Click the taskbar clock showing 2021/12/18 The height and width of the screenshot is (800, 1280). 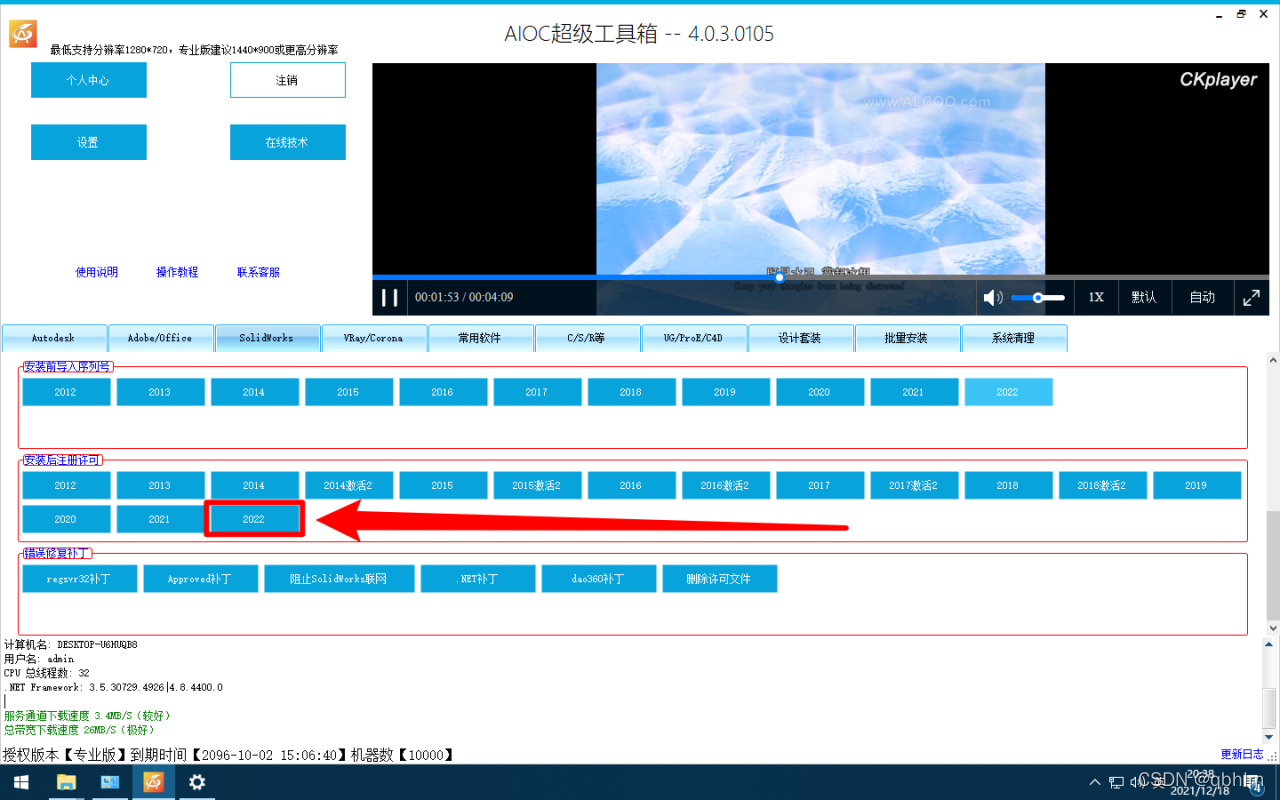click(1200, 783)
